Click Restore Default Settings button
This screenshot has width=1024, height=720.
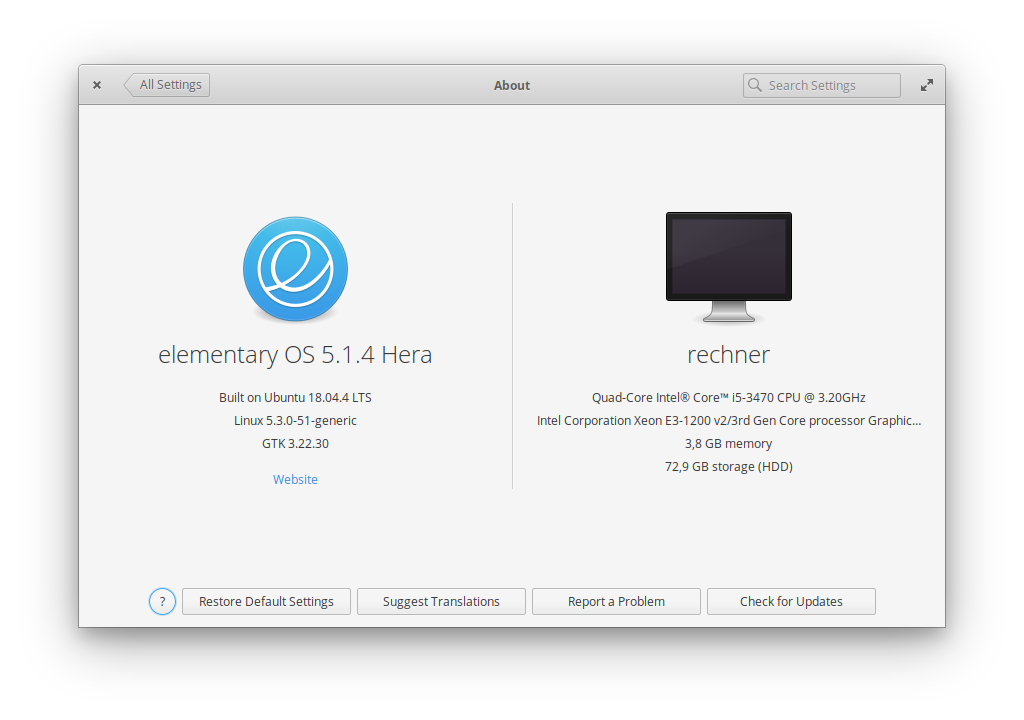[266, 602]
